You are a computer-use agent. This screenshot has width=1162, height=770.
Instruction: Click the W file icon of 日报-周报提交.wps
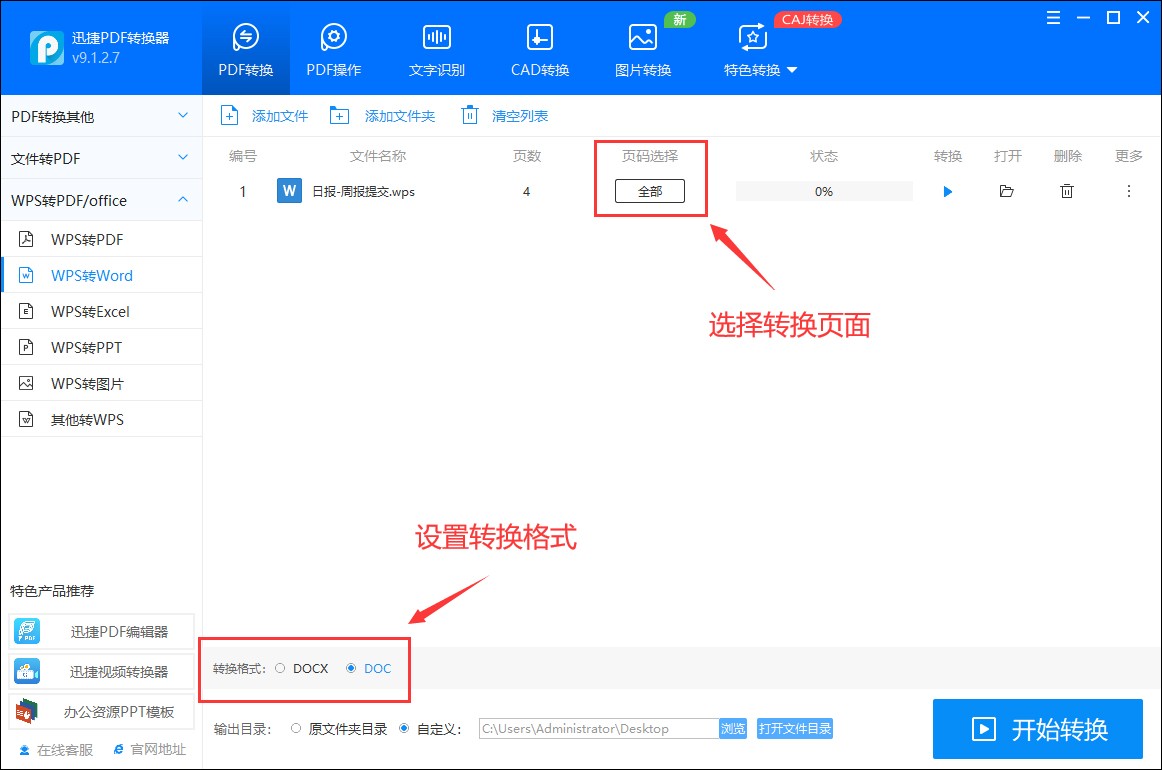pyautogui.click(x=289, y=190)
